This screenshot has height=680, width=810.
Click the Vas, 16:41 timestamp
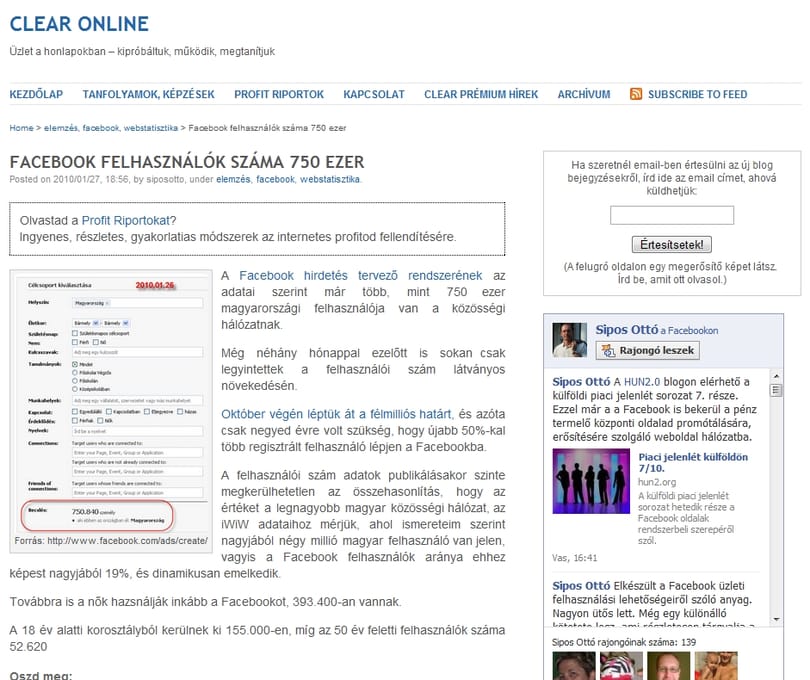point(574,558)
